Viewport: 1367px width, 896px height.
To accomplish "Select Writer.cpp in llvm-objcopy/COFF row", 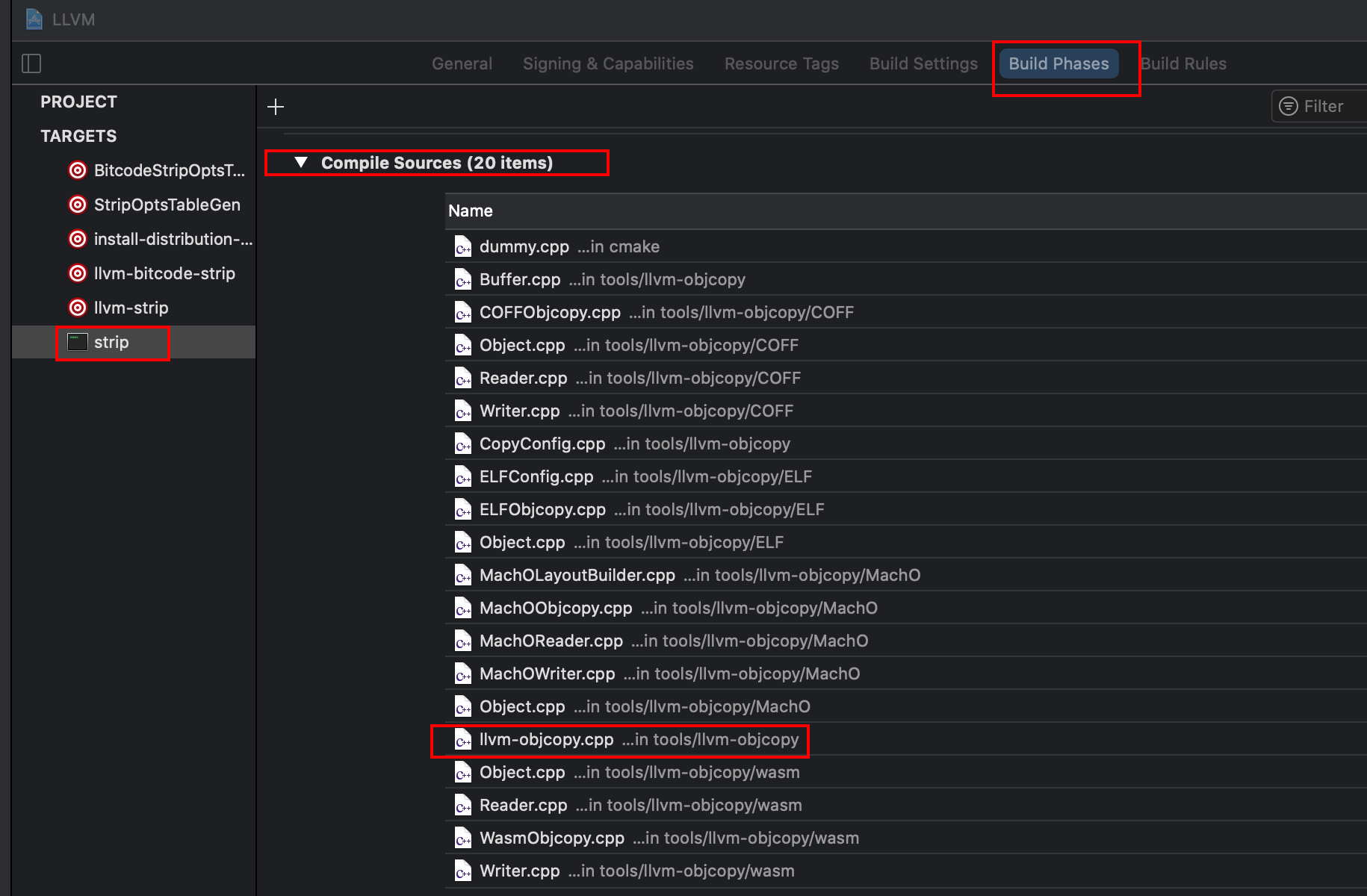I will point(905,411).
